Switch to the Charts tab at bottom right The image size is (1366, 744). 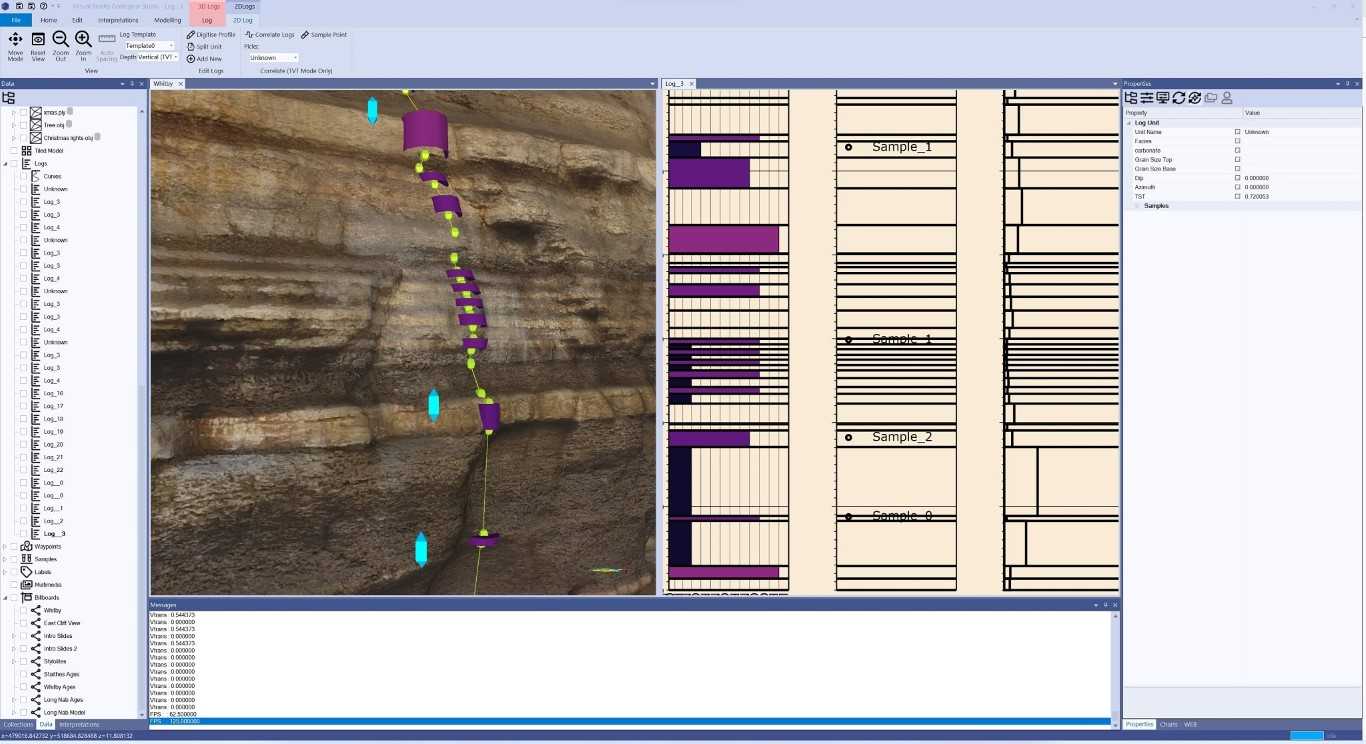pyautogui.click(x=1168, y=724)
